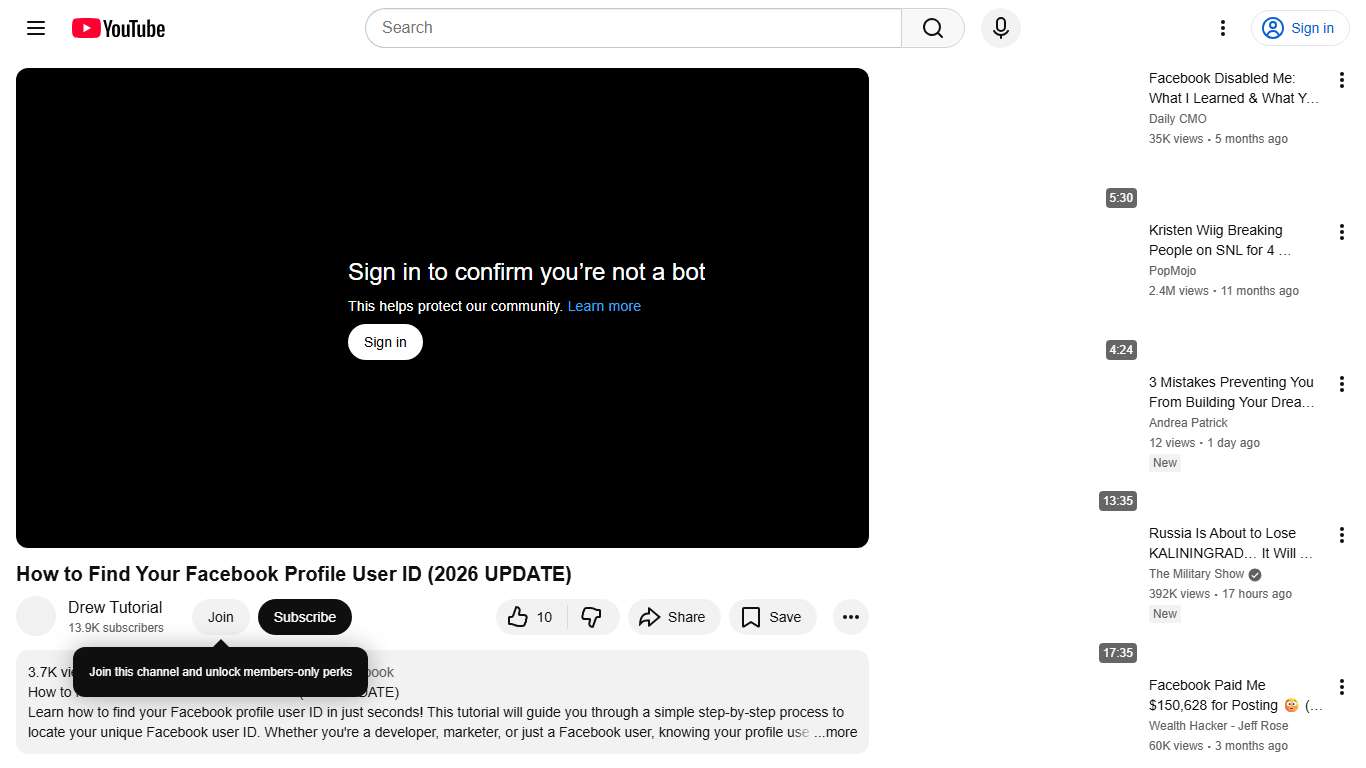1366x768 pixels.
Task: Open options menu for Kristen Wiig video
Action: (1341, 231)
